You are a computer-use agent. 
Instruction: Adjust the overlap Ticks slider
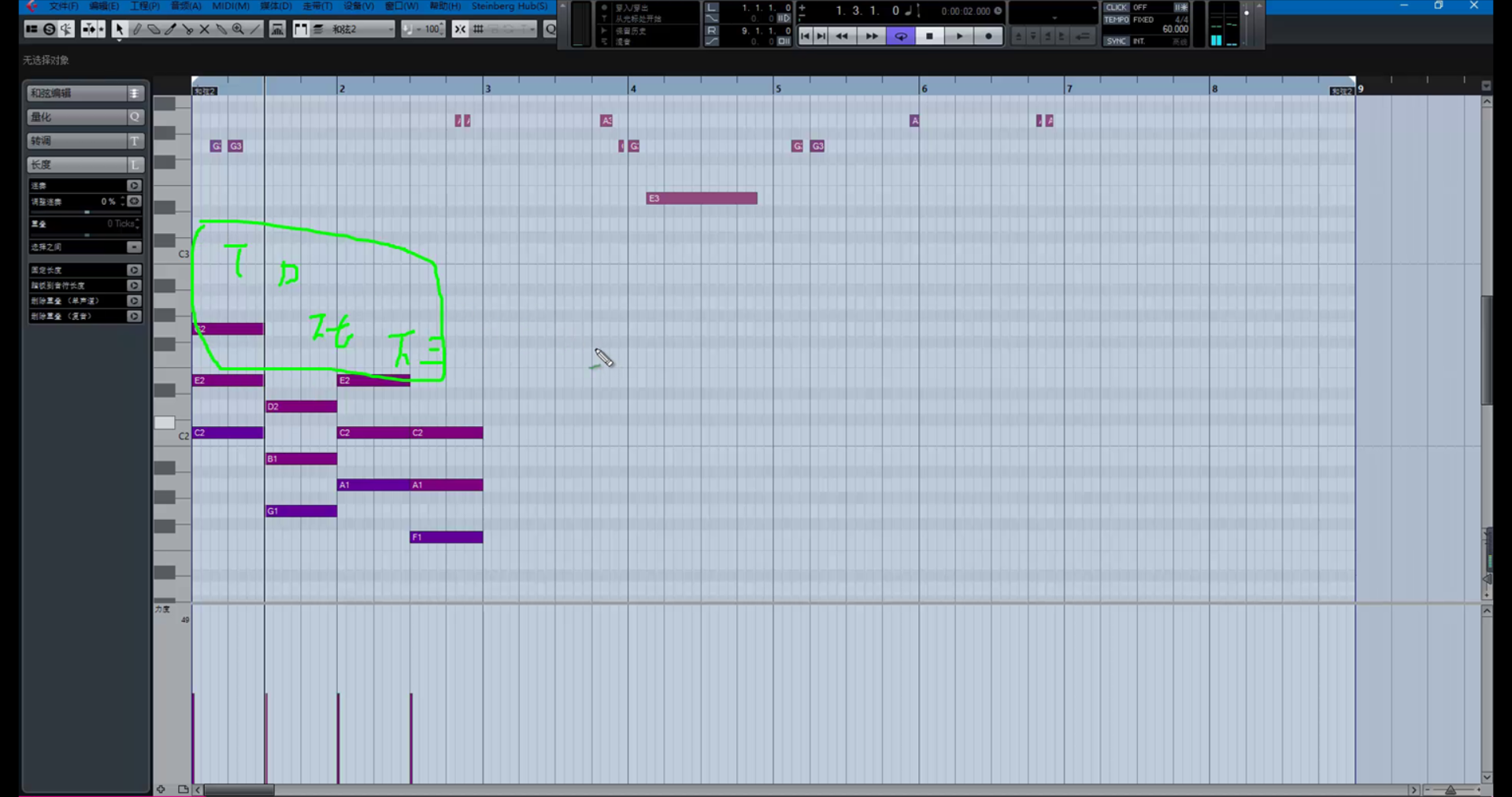(86, 235)
